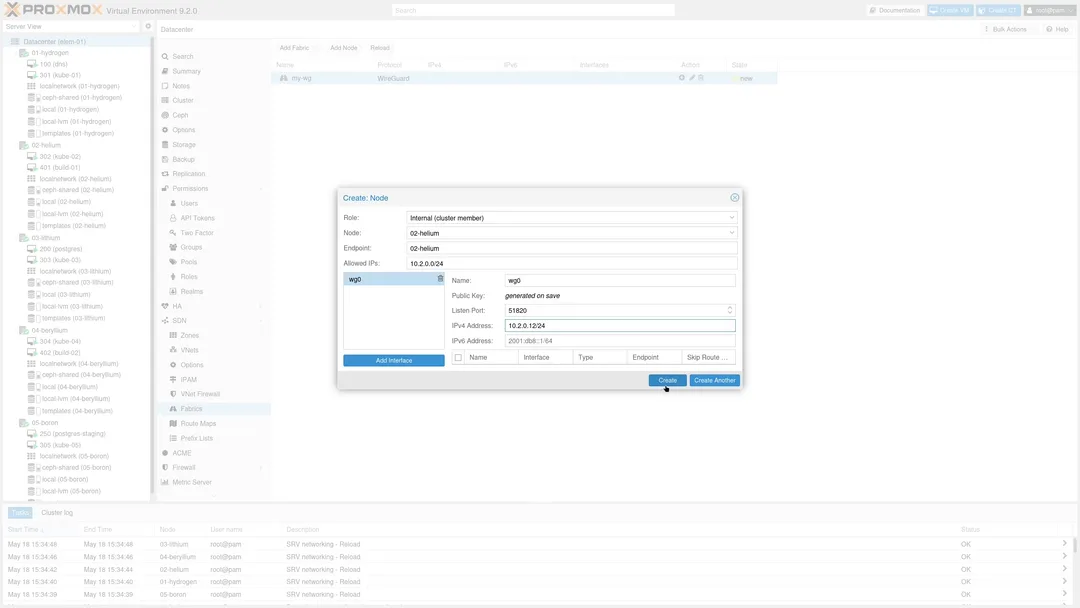The height and width of the screenshot is (608, 1080).
Task: Click the Reload button
Action: tap(380, 48)
